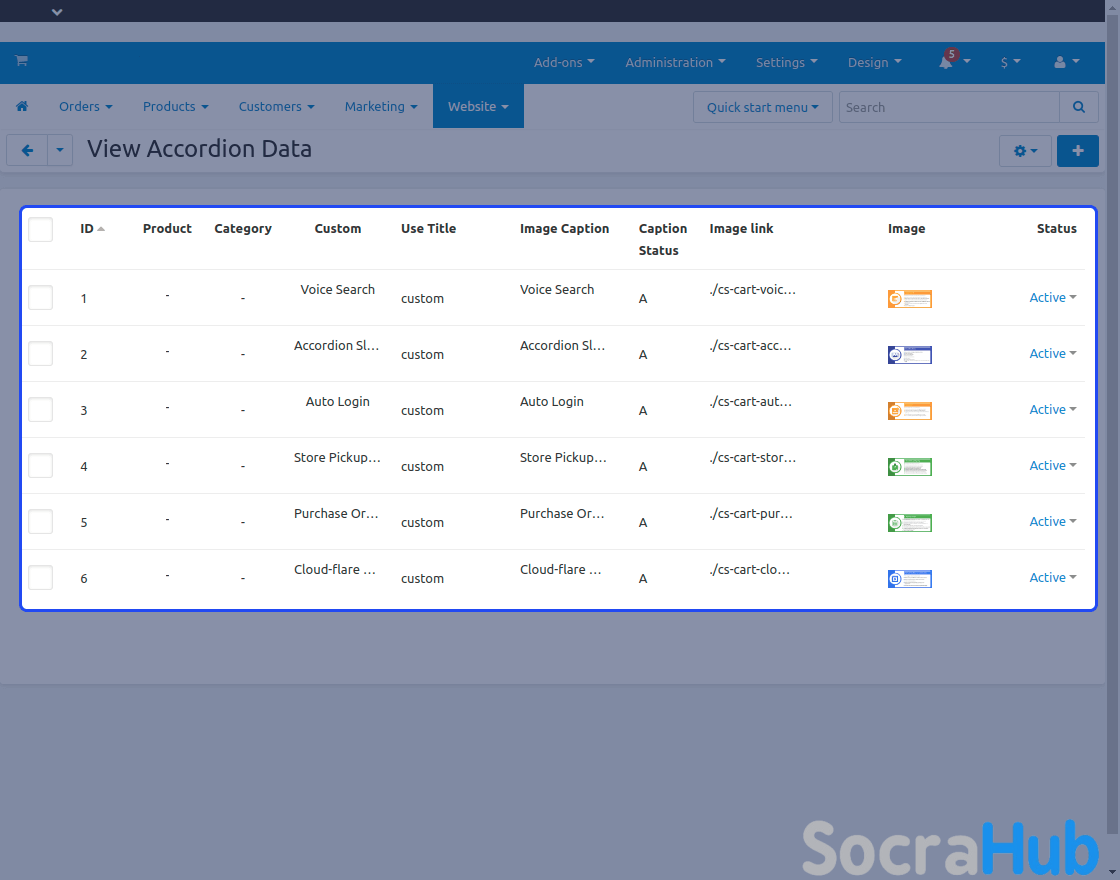The height and width of the screenshot is (880, 1120).
Task: Open the user account icon menu
Action: pyautogui.click(x=1066, y=62)
